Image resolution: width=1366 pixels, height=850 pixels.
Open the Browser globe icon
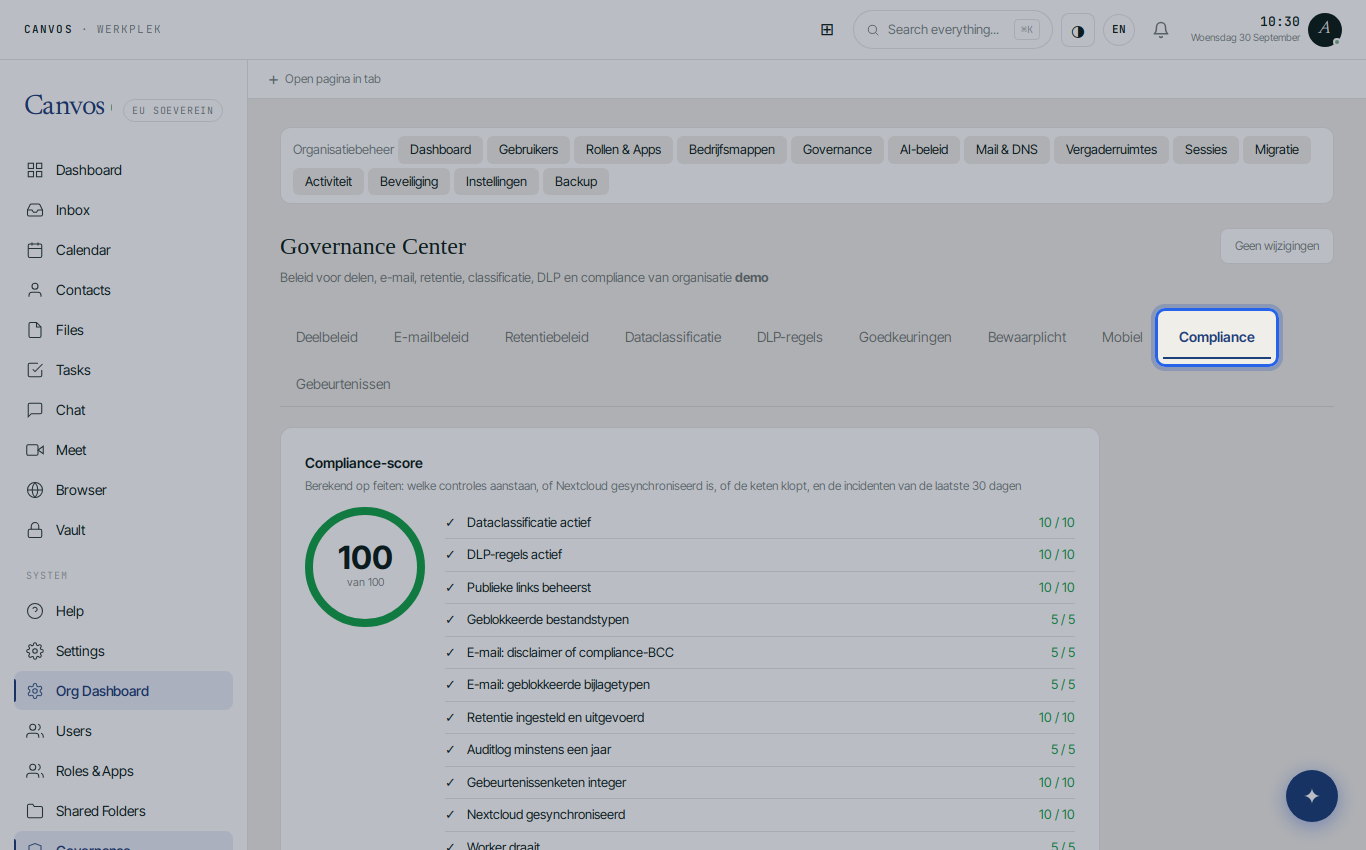[x=35, y=490]
